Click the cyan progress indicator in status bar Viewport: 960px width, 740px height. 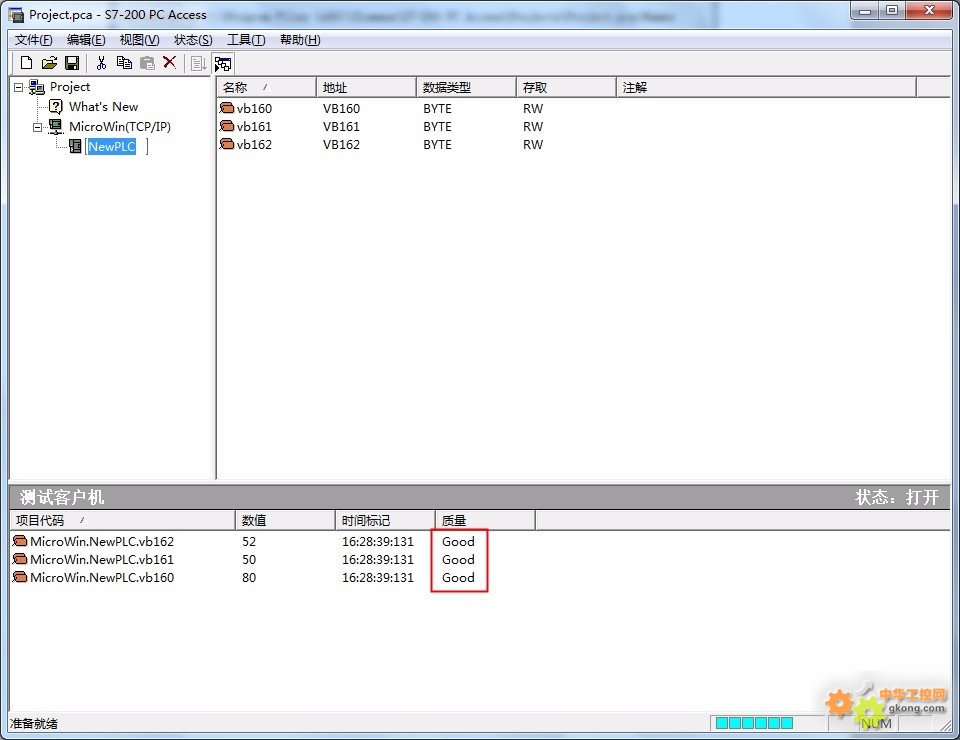754,723
